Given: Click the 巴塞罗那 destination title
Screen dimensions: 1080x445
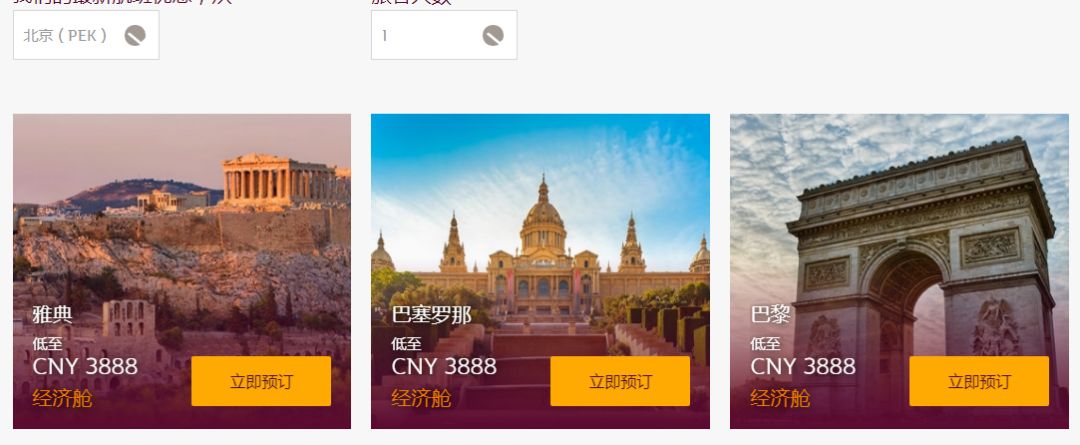Looking at the screenshot, I should pyautogui.click(x=431, y=315).
